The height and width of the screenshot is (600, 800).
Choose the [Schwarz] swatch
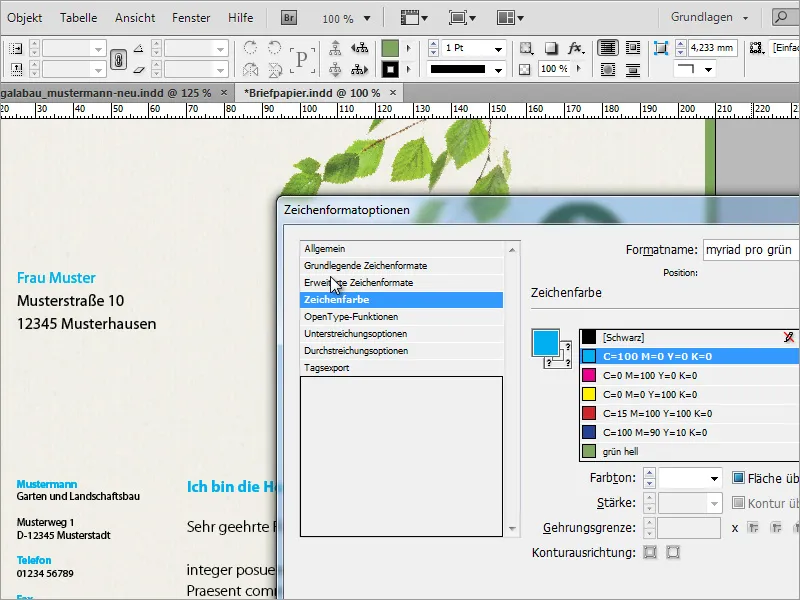[690, 337]
